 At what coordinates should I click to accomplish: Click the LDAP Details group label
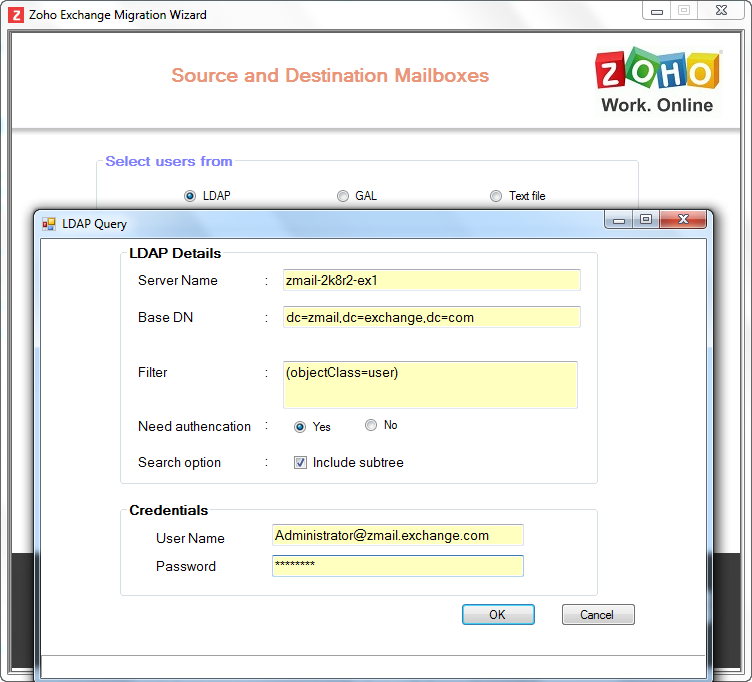click(175, 253)
